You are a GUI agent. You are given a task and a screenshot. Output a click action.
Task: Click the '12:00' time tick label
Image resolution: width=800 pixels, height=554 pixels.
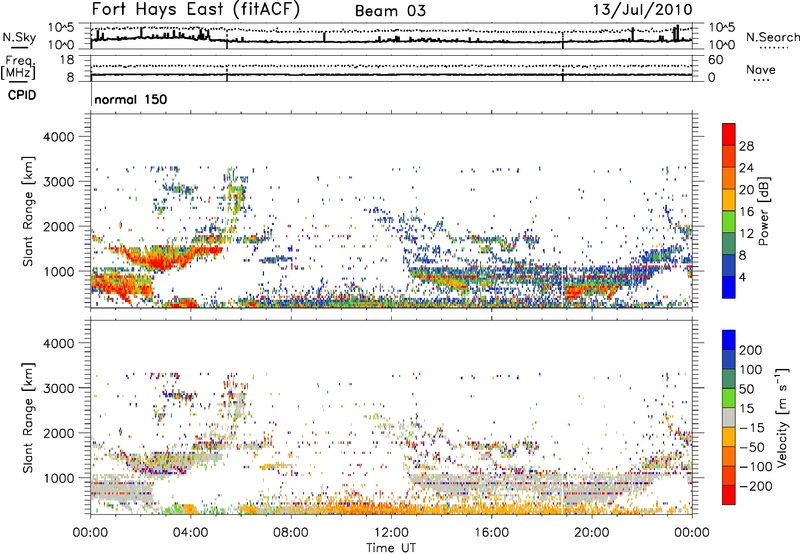click(391, 533)
